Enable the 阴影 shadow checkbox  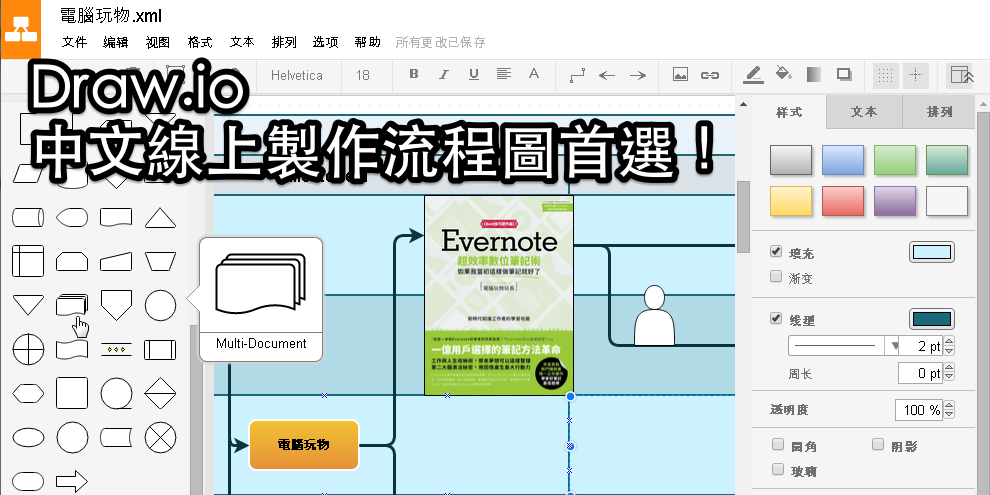coord(878,444)
